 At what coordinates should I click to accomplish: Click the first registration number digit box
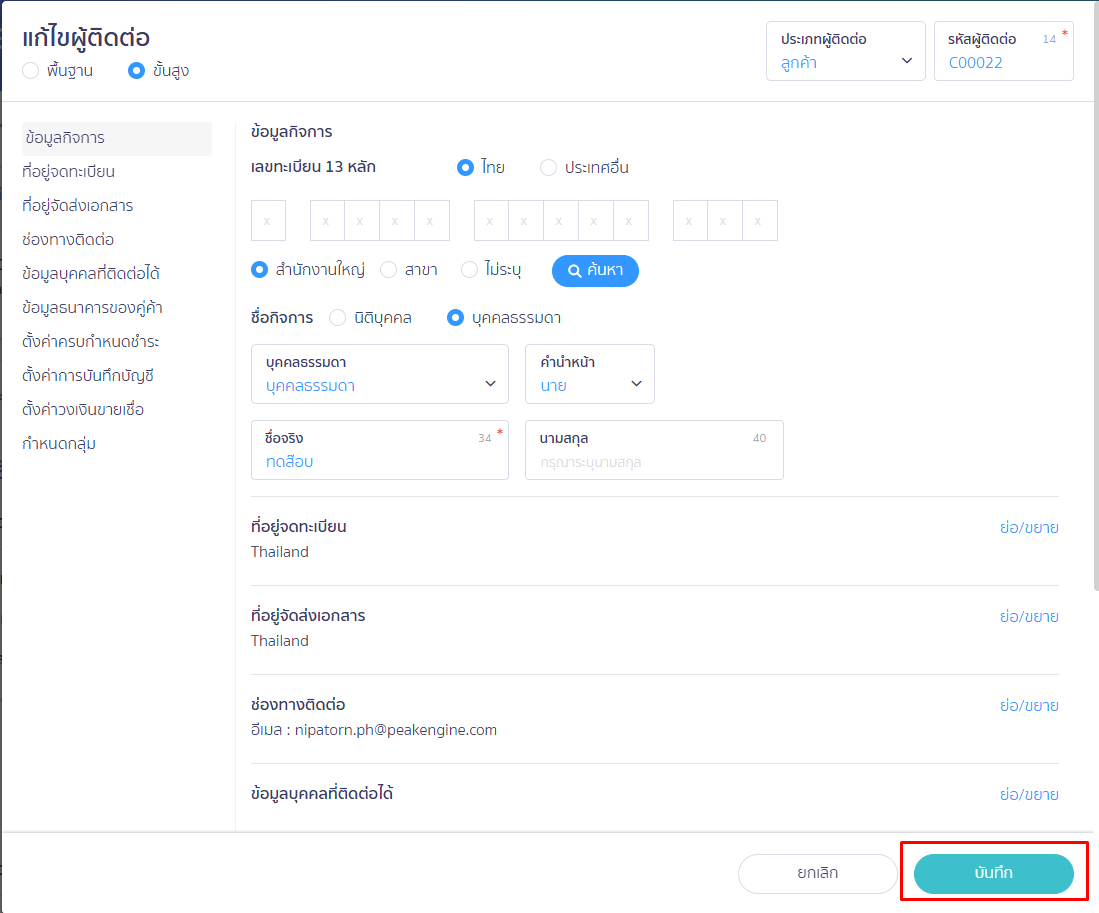[268, 221]
